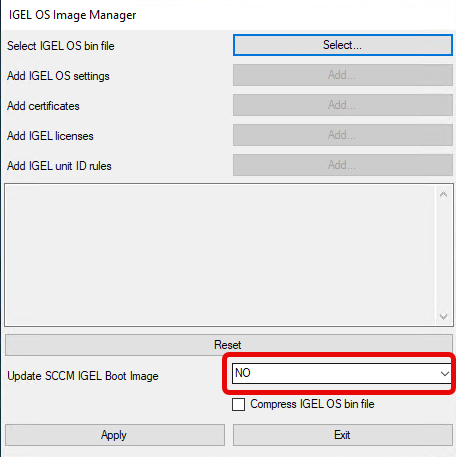Click the log area scroll up arrow

[x=443, y=194]
